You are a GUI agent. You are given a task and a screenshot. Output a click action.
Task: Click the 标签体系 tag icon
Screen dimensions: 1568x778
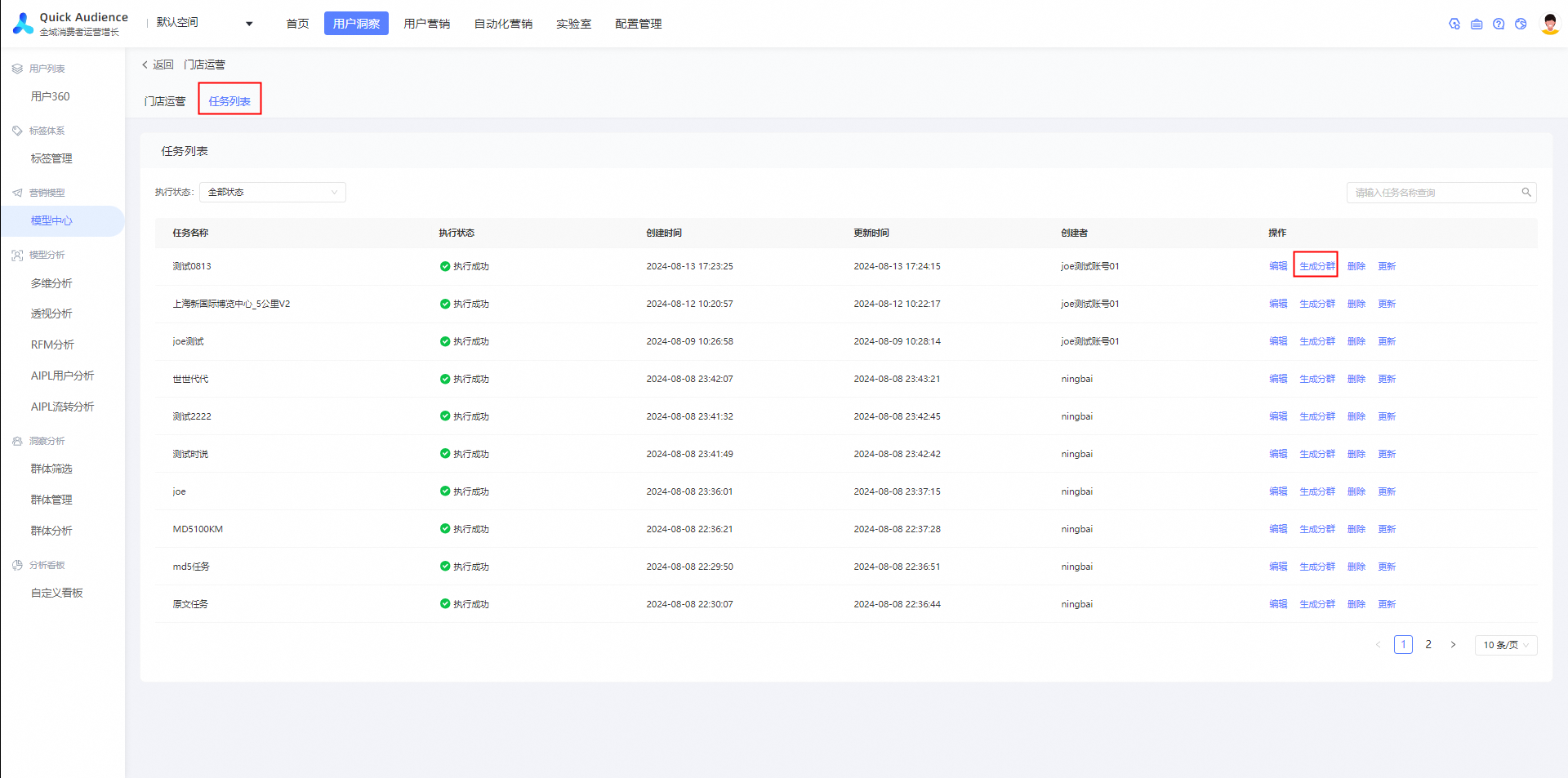click(x=17, y=131)
